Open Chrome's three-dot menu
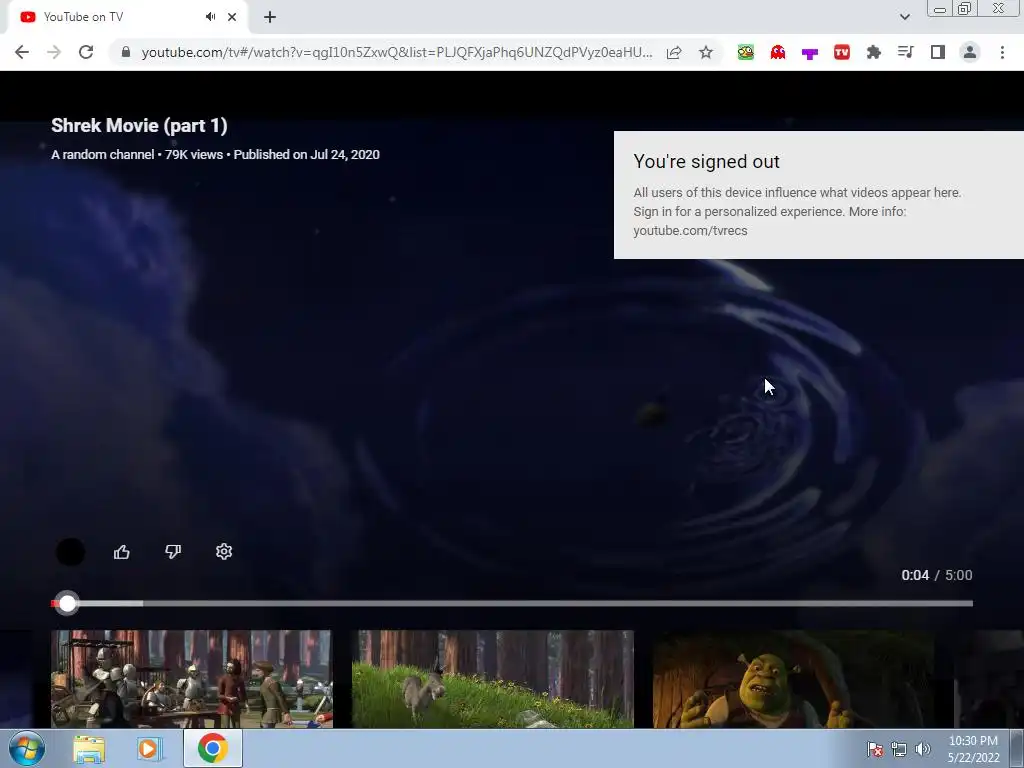 1002,52
